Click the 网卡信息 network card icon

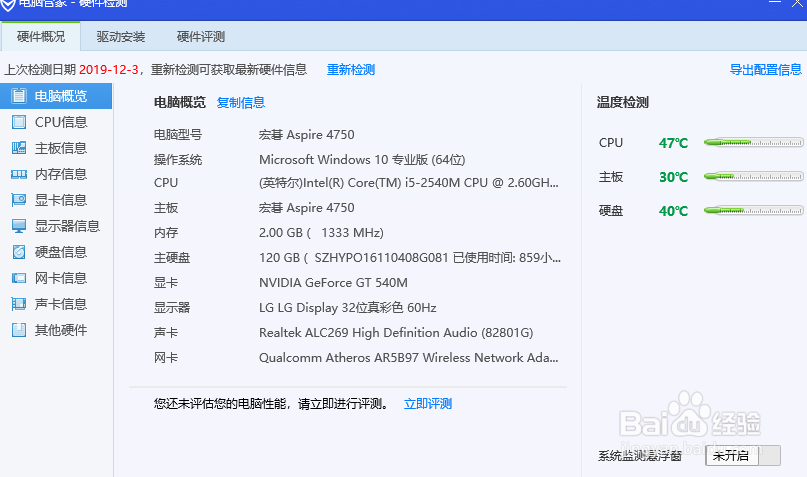pos(19,278)
